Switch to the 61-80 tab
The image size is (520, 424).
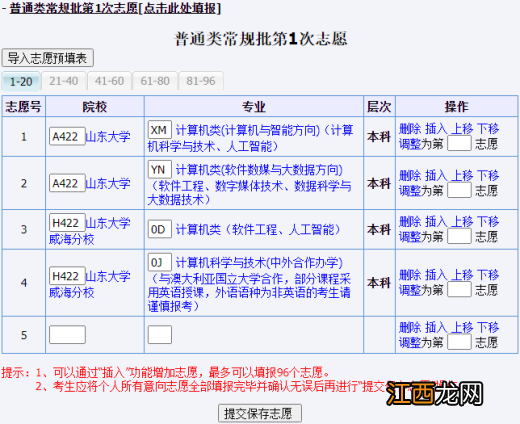point(155,81)
